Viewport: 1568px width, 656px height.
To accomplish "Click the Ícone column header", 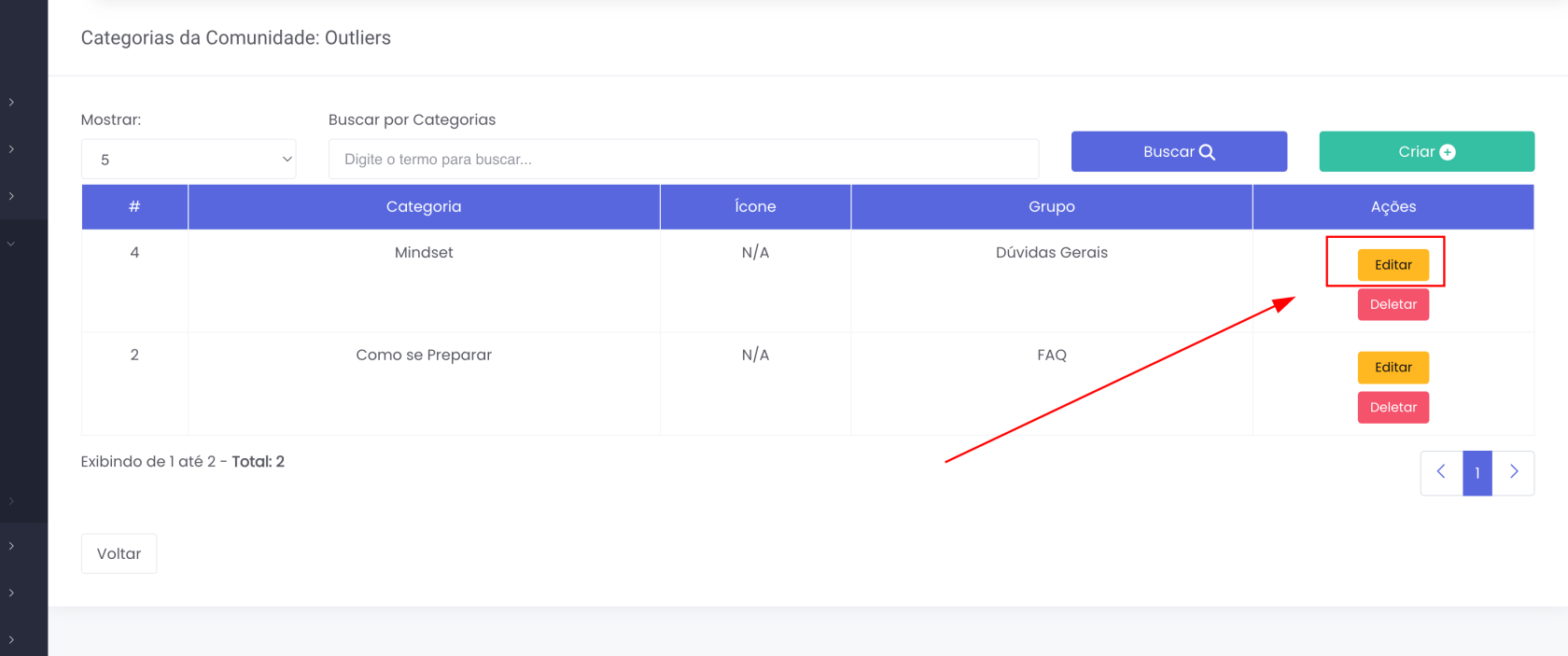I will [x=755, y=206].
